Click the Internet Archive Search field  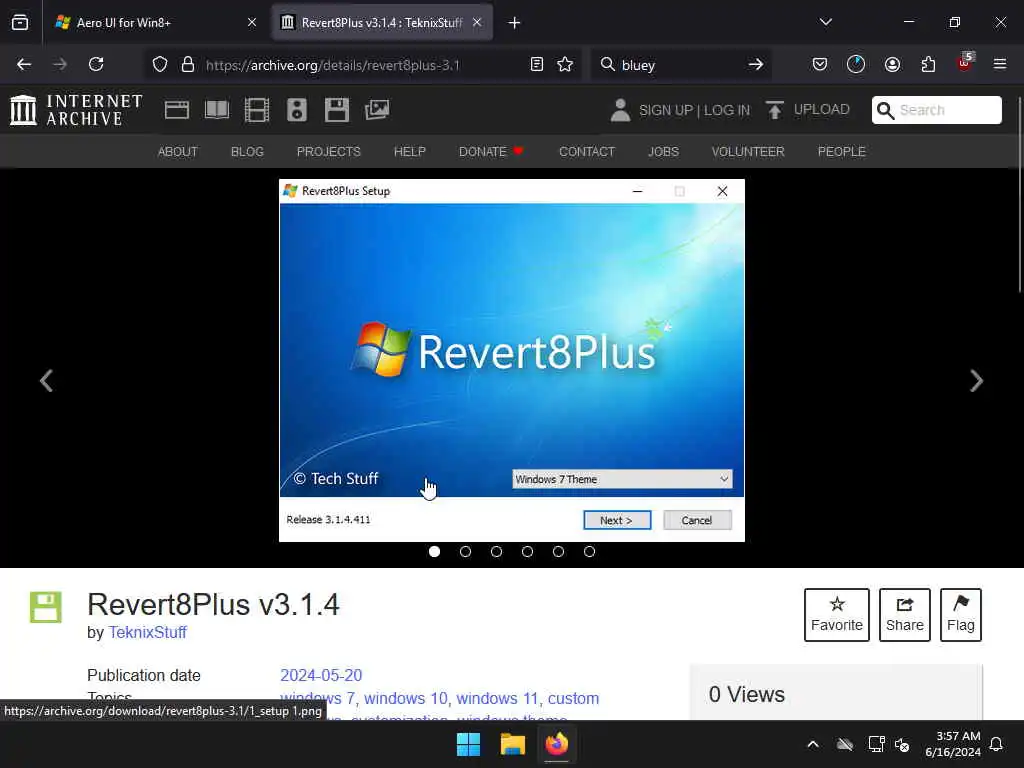936,110
